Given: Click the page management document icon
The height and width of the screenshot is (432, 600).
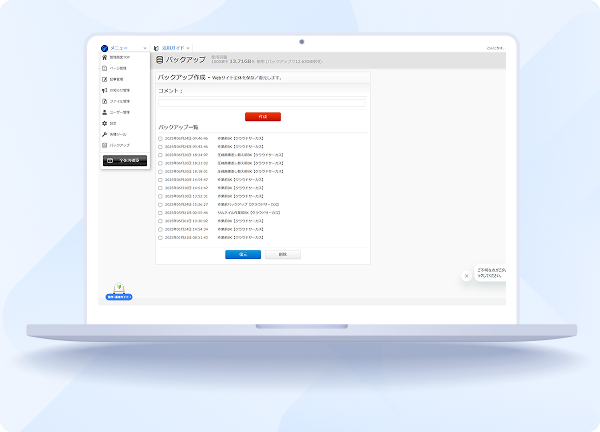Looking at the screenshot, I should [104, 68].
